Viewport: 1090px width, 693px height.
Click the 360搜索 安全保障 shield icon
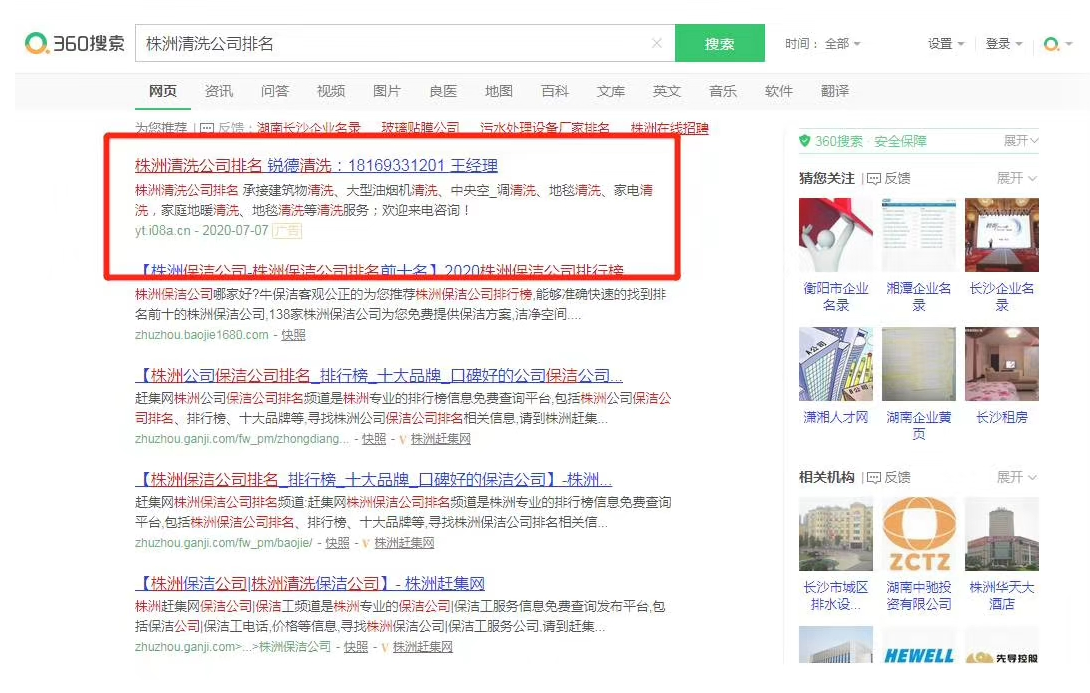tap(804, 141)
